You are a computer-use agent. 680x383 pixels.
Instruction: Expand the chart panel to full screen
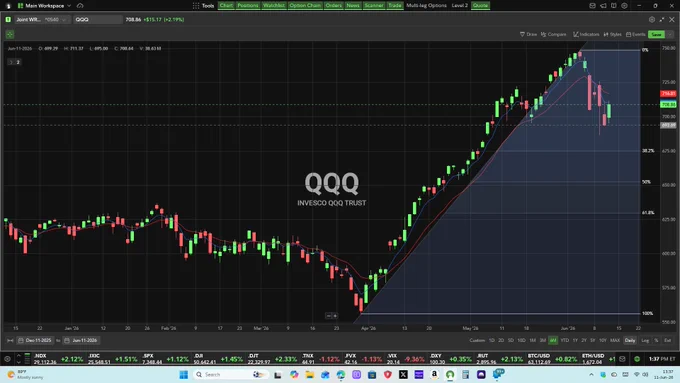pos(662,20)
